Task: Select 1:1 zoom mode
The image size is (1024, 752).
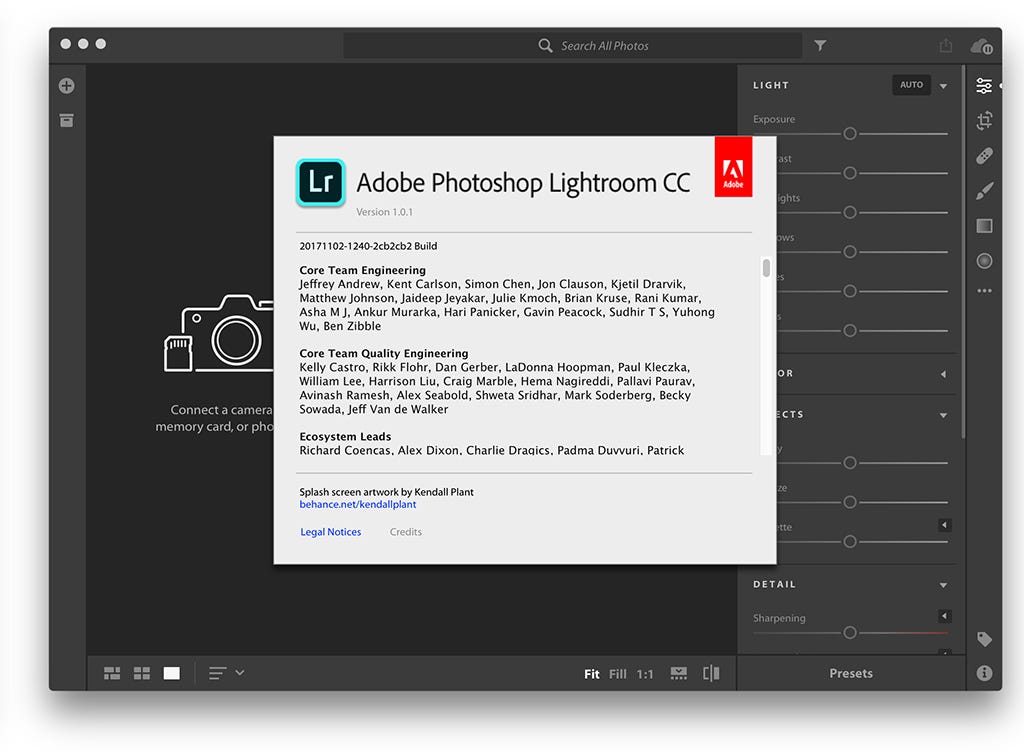Action: [x=645, y=674]
